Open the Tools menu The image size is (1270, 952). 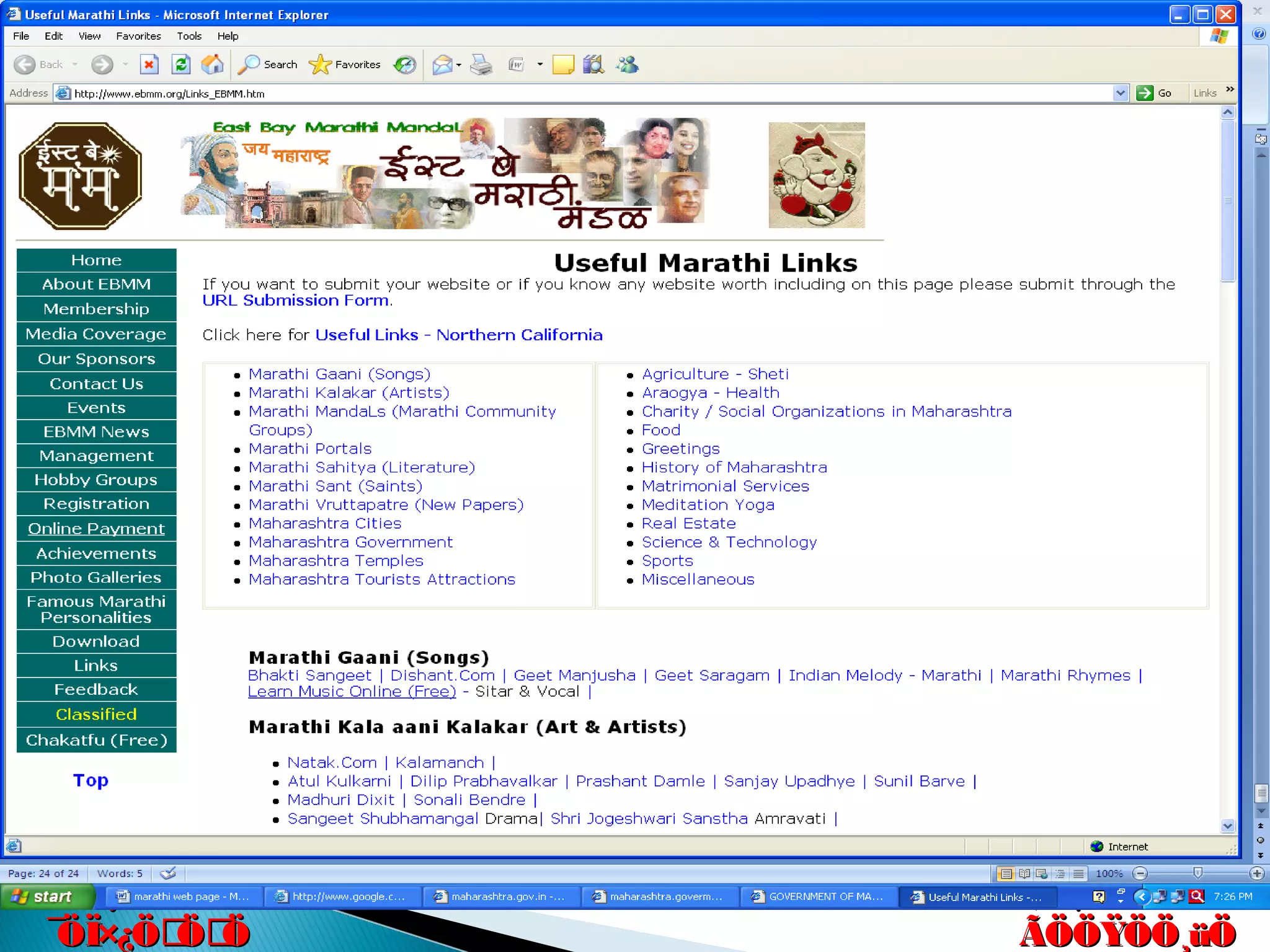click(189, 36)
